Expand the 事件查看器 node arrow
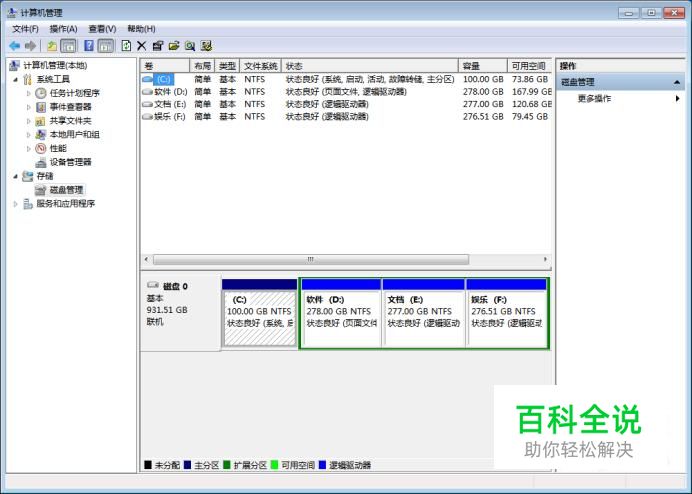The image size is (692, 494). (29, 107)
